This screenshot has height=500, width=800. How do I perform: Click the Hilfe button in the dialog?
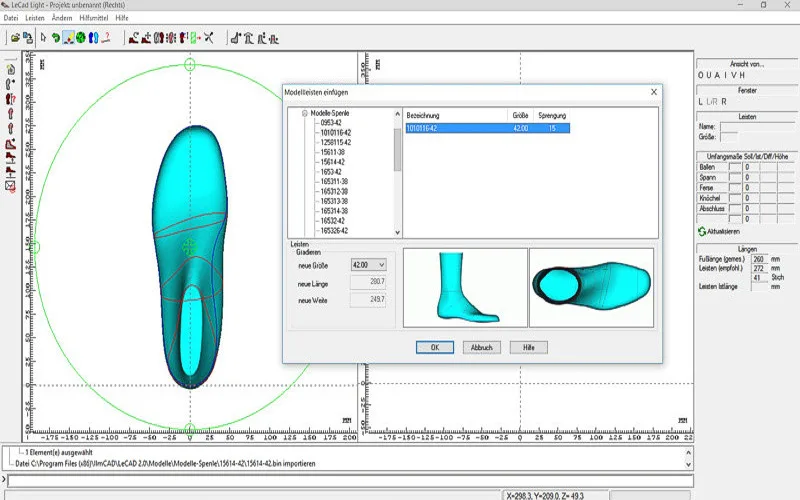point(529,347)
